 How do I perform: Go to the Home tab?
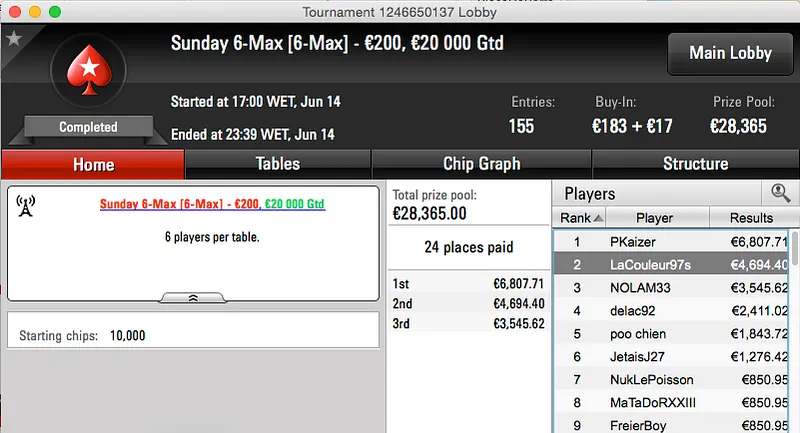[x=93, y=164]
